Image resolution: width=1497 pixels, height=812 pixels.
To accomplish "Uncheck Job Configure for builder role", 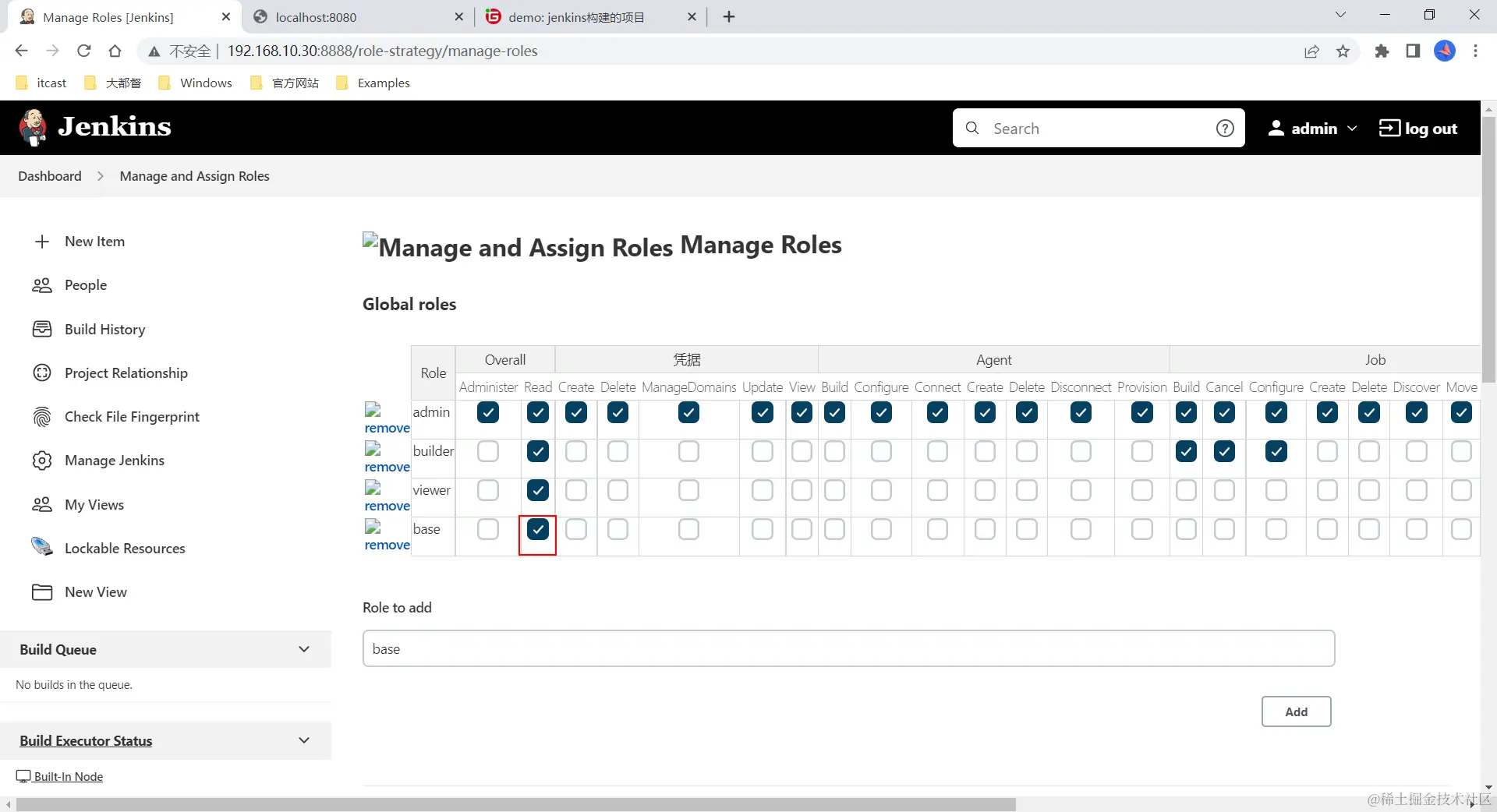I will click(x=1276, y=451).
